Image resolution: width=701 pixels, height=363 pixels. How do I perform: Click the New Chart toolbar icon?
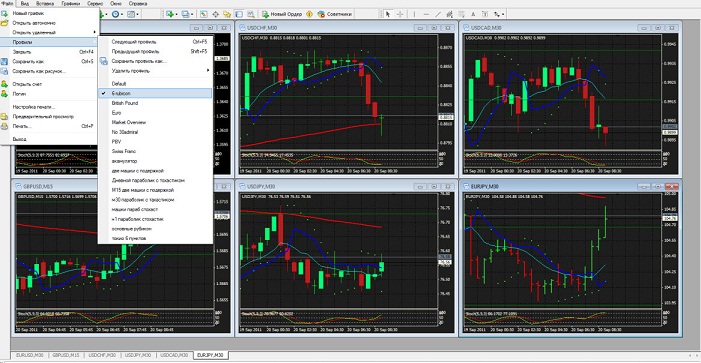pyautogui.click(x=169, y=14)
